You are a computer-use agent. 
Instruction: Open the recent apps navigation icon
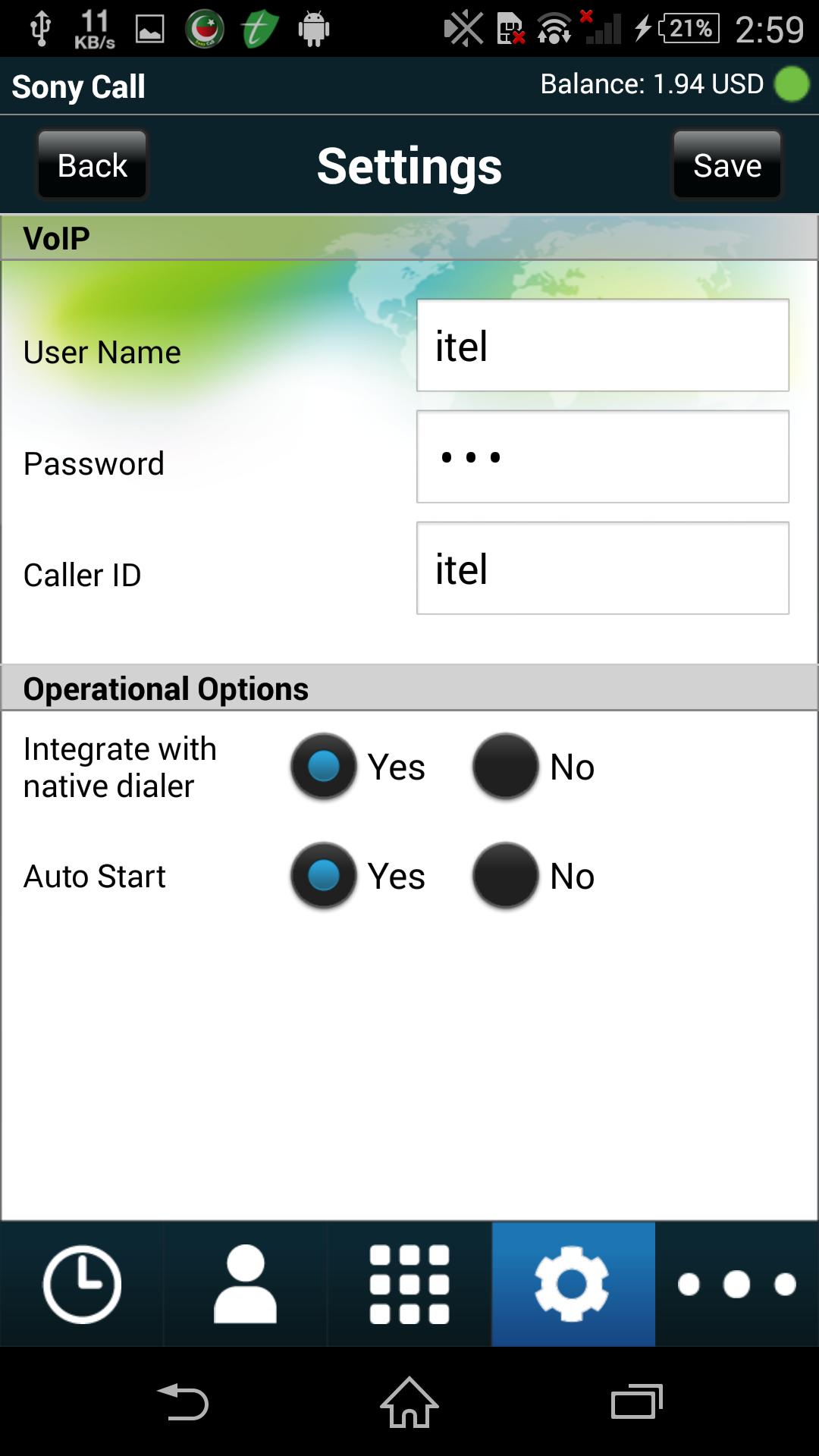[x=636, y=1401]
